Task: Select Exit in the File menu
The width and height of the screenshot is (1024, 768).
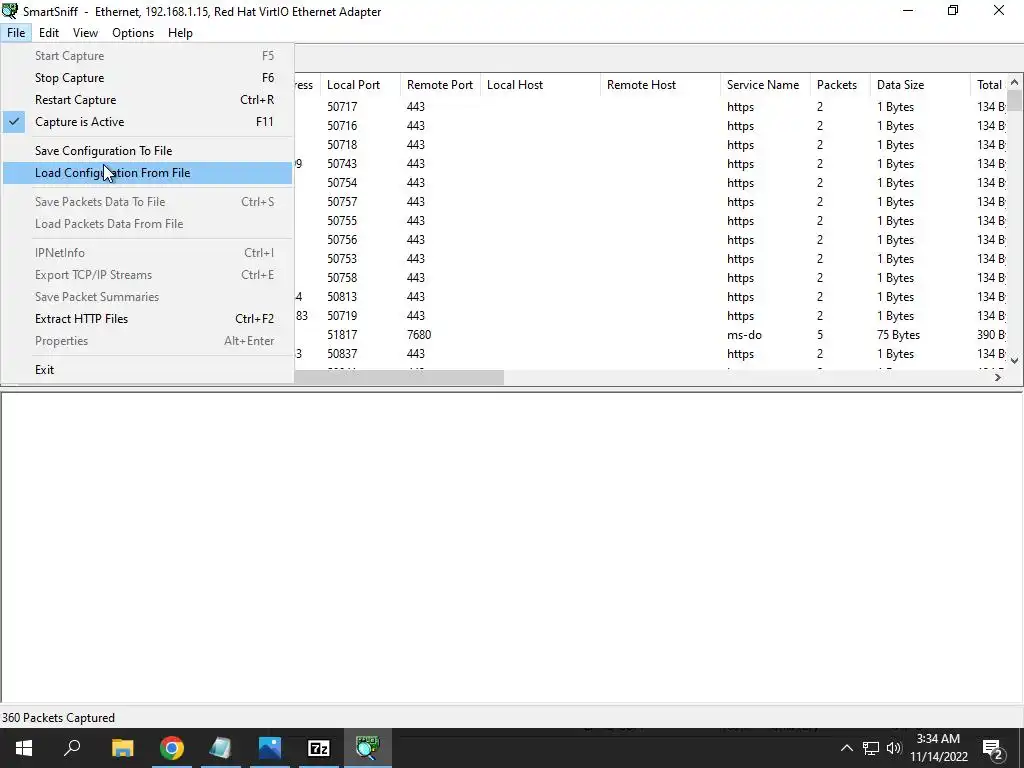Action: [148, 370]
